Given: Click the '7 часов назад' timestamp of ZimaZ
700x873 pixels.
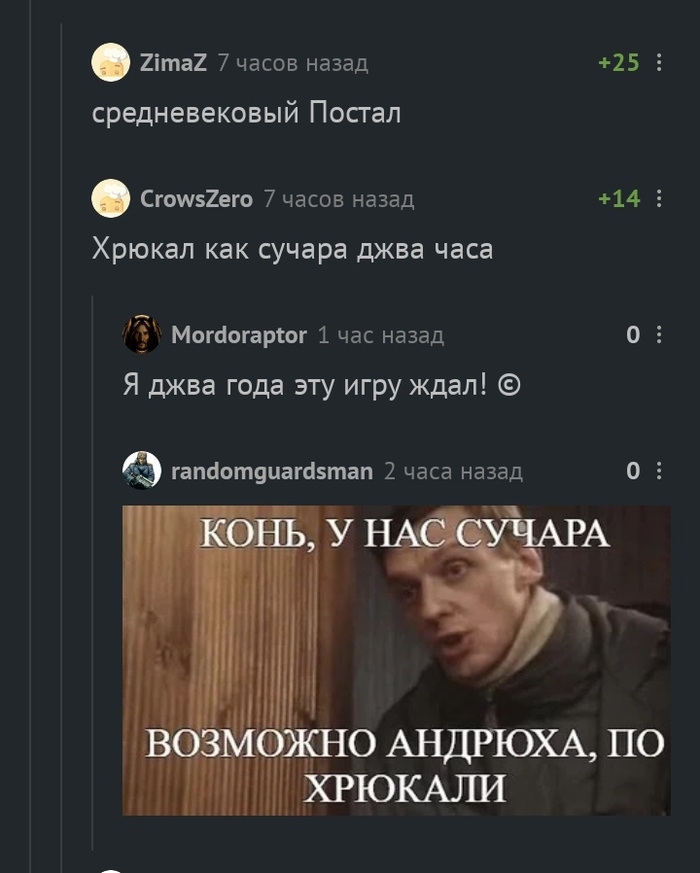Looking at the screenshot, I should tap(293, 63).
